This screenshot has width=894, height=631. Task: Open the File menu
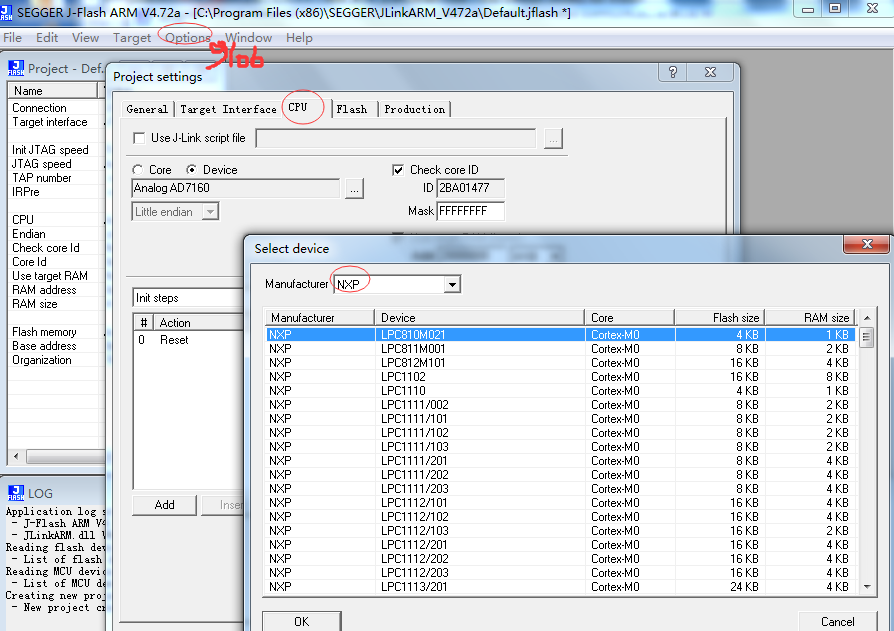click(12, 38)
